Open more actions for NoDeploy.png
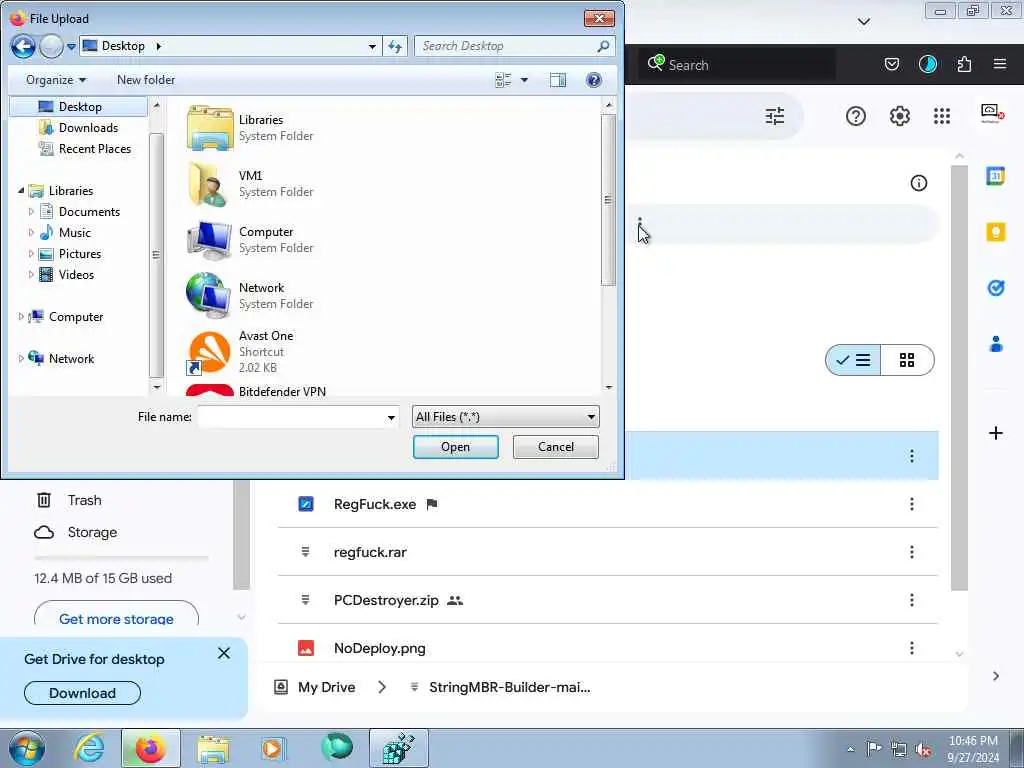Viewport: 1024px width, 768px height. pos(912,648)
